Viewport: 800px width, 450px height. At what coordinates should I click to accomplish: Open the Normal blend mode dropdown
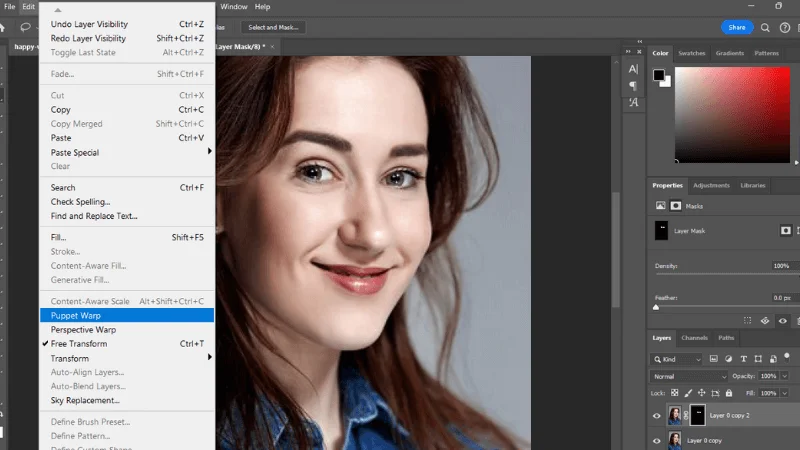pos(689,377)
